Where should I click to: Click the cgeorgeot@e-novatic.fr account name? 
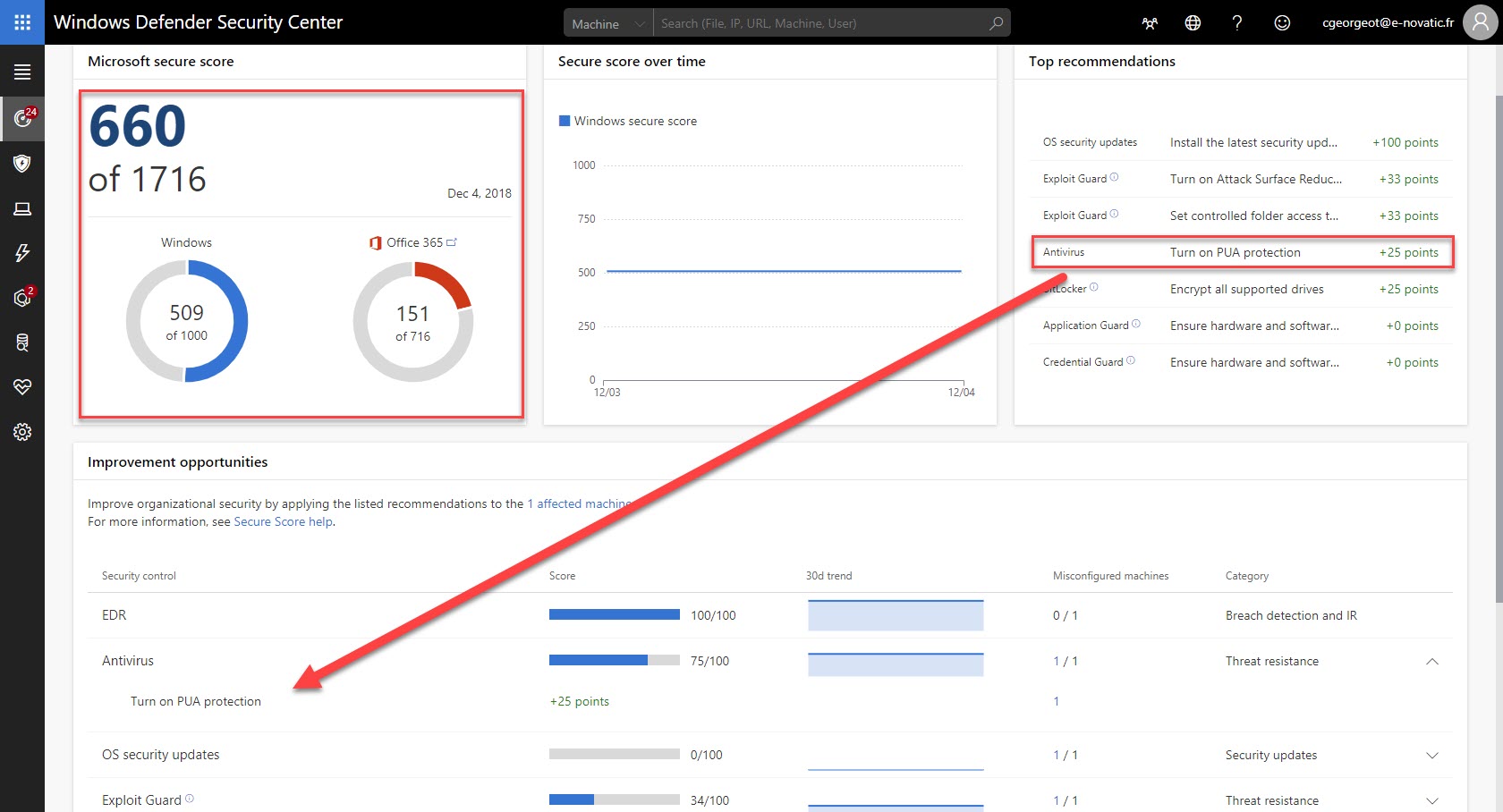pyautogui.click(x=1388, y=23)
